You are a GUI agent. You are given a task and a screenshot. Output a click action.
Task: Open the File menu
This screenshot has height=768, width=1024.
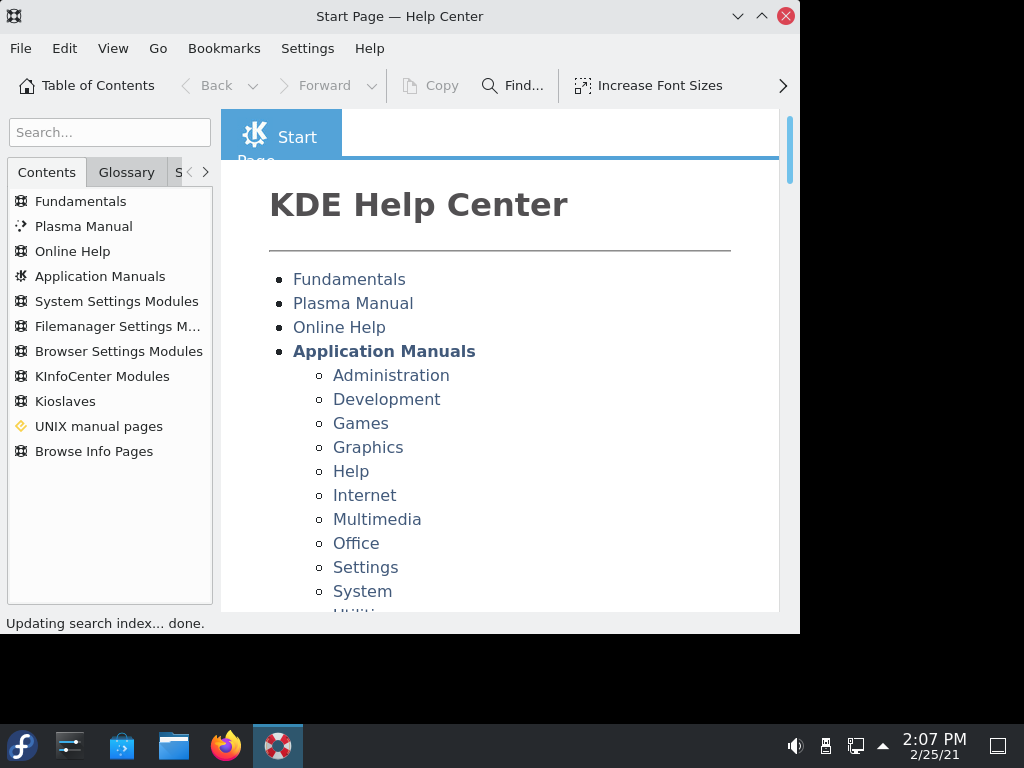[x=21, y=49]
